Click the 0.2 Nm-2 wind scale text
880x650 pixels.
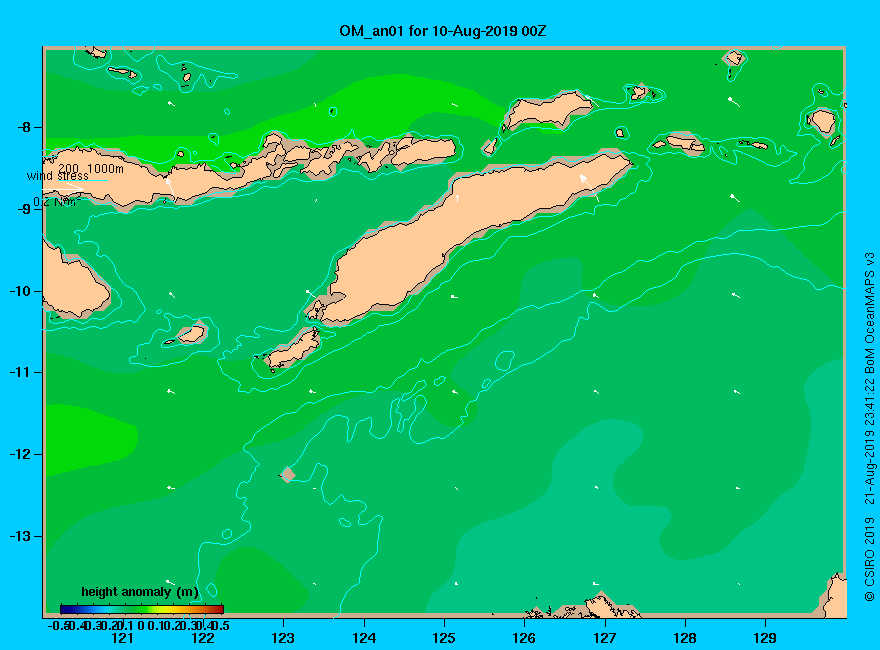57,202
